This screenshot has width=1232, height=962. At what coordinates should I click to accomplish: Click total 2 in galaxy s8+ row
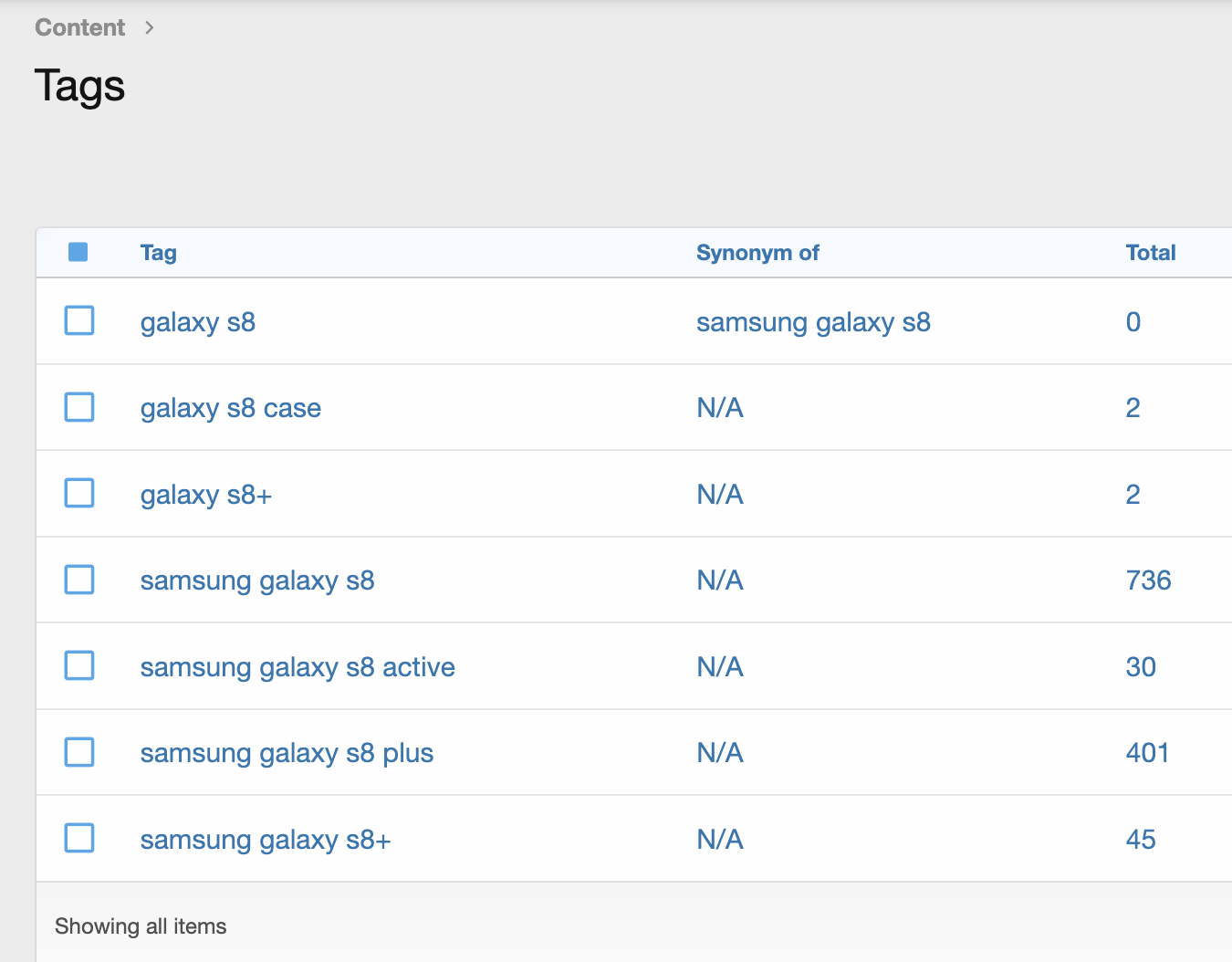click(x=1133, y=495)
